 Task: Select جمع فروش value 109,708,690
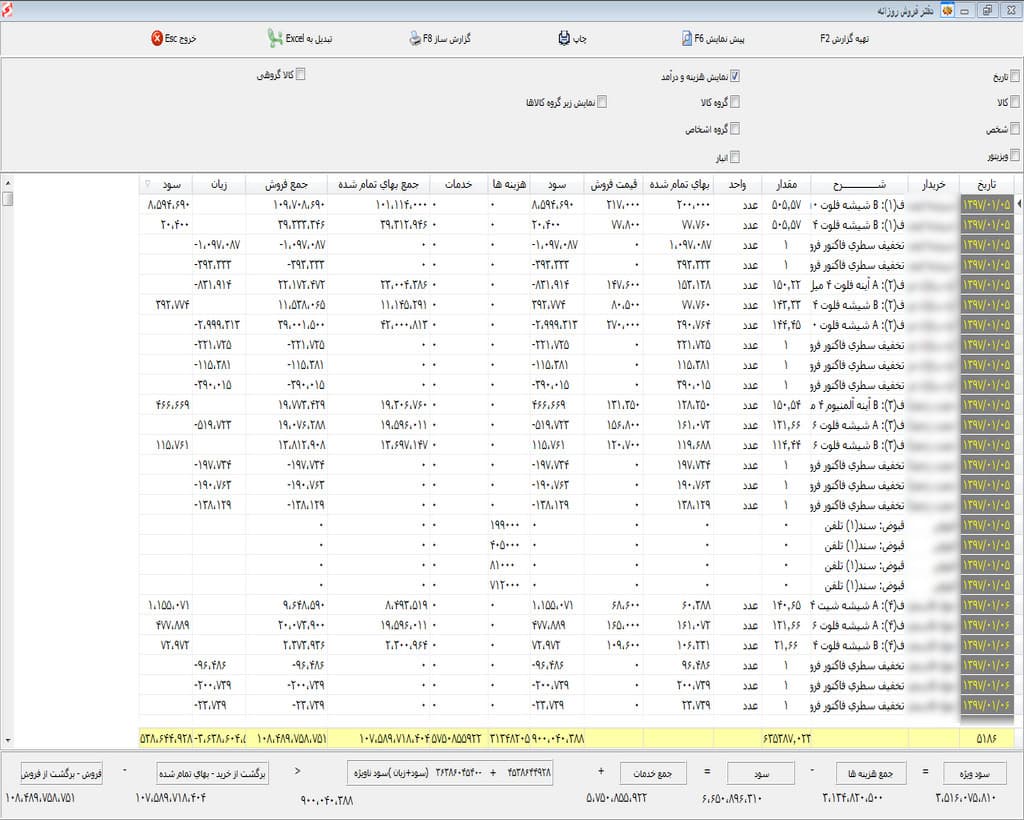[x=287, y=204]
